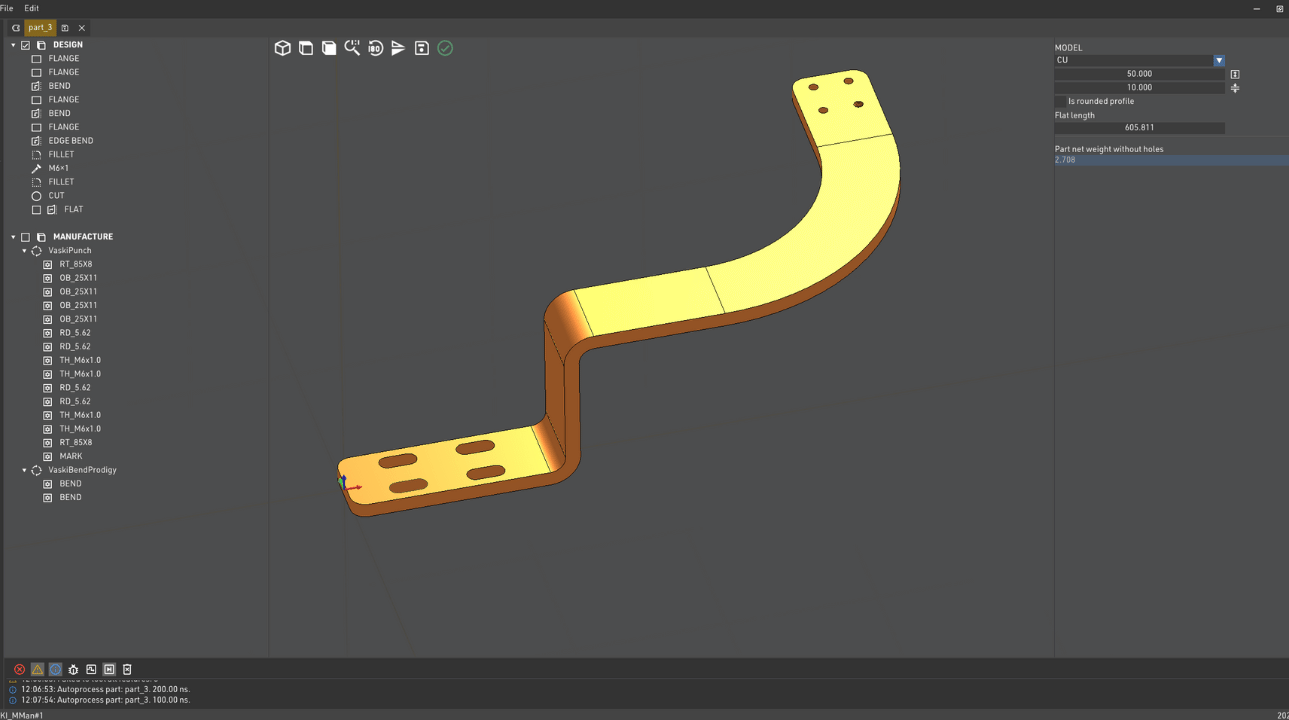Clear the log with trash icon
The width and height of the screenshot is (1289, 720).
[127, 669]
